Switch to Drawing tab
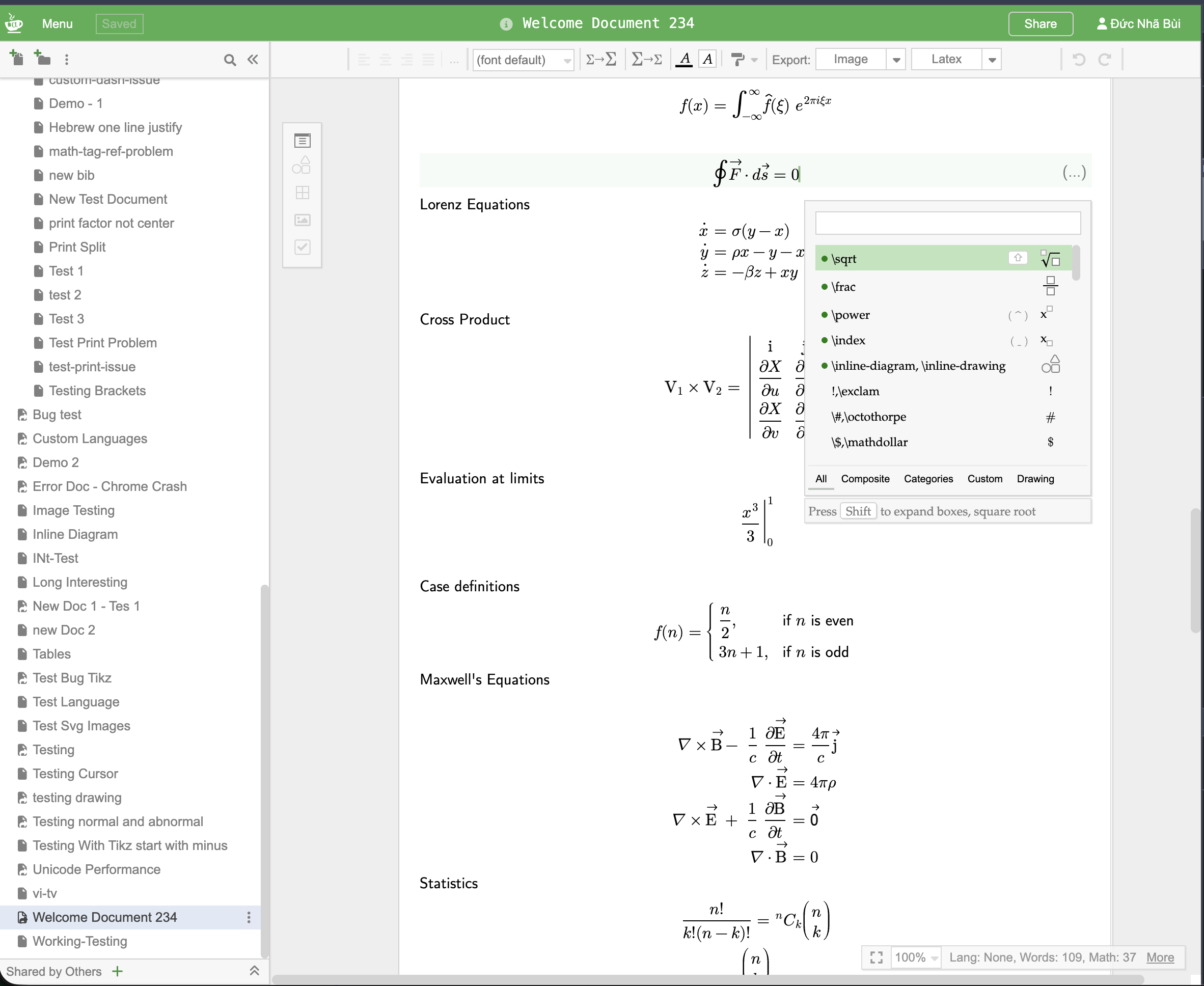1204x986 pixels. (1035, 479)
